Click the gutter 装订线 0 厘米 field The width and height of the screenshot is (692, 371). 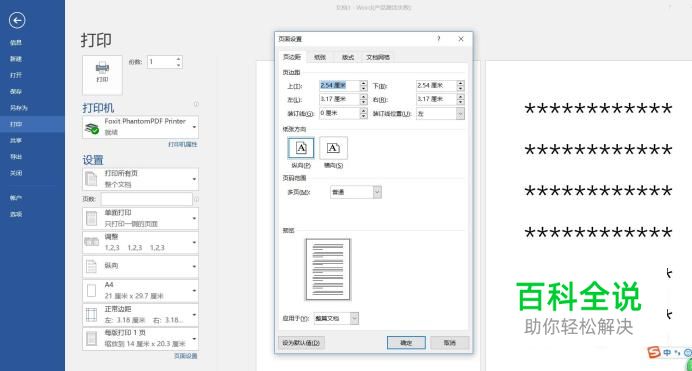pos(339,113)
